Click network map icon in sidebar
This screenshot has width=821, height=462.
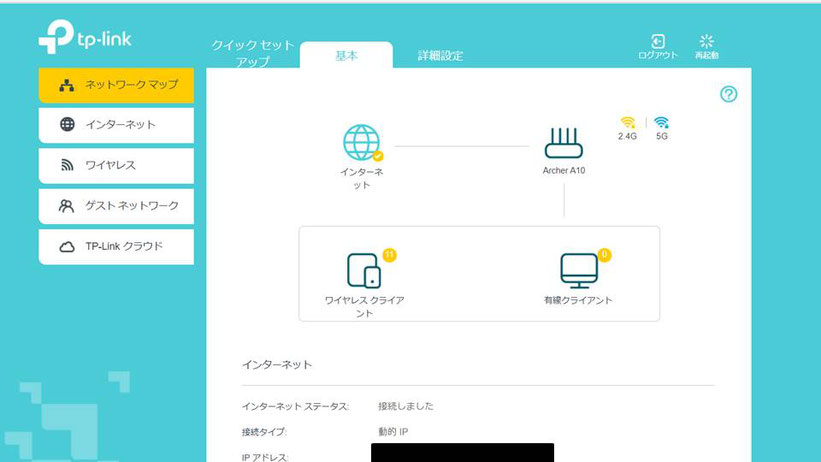click(66, 85)
